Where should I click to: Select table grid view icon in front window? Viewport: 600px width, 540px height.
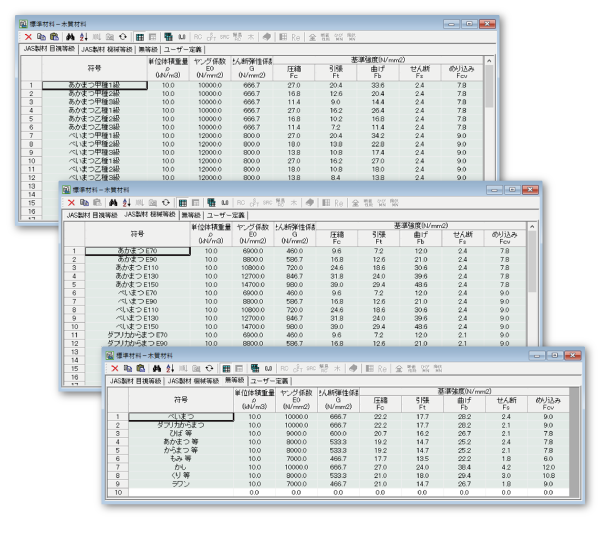(226, 369)
